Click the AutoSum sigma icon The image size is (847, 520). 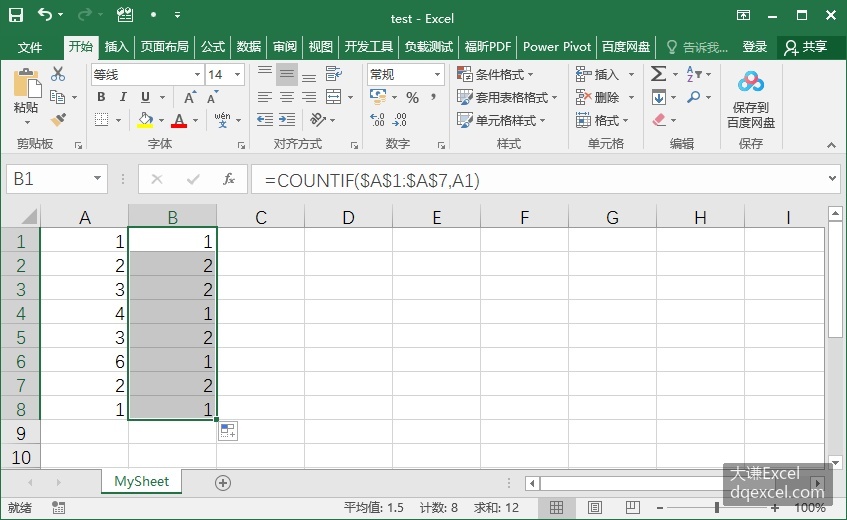[658, 73]
